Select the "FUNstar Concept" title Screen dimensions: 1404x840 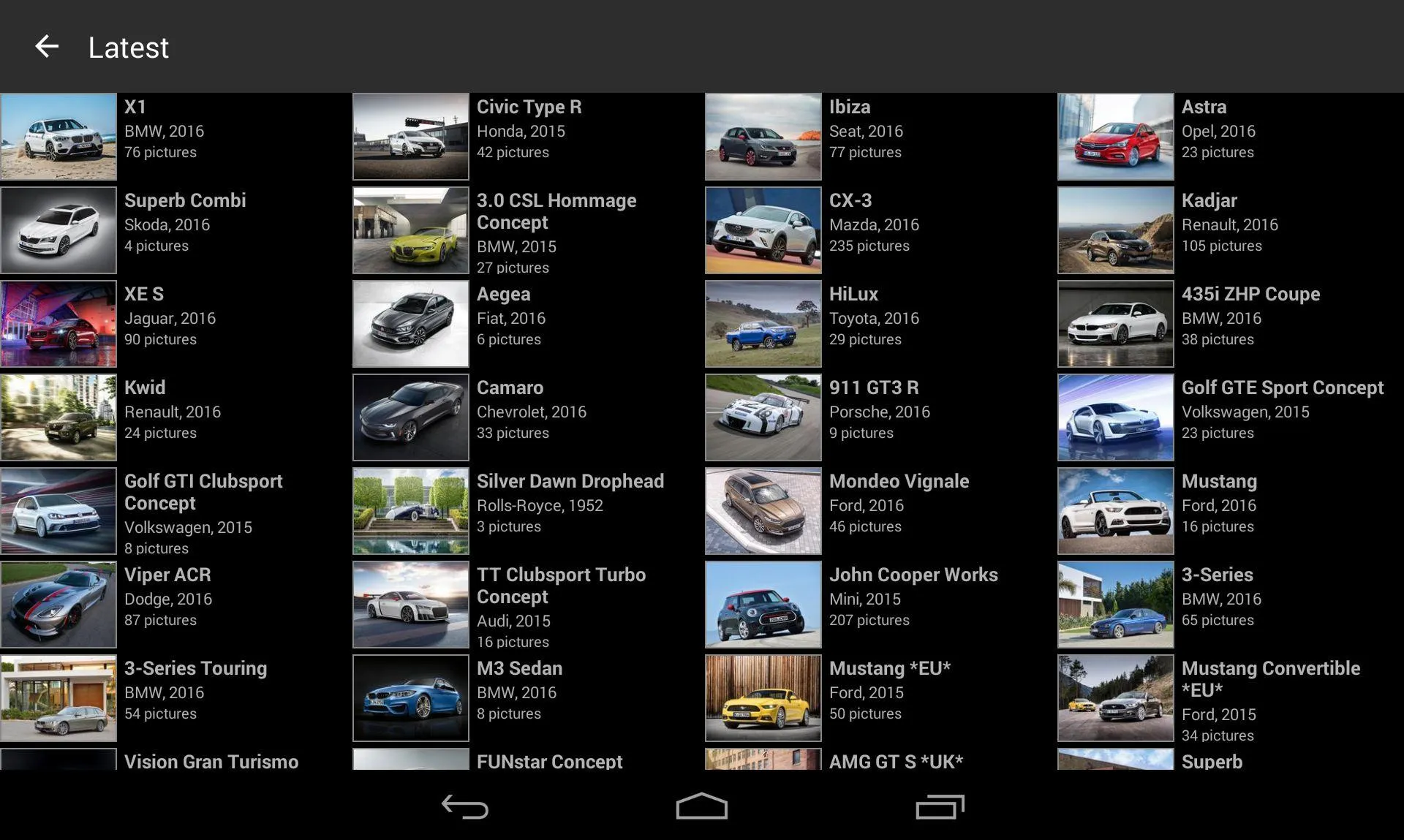550,761
